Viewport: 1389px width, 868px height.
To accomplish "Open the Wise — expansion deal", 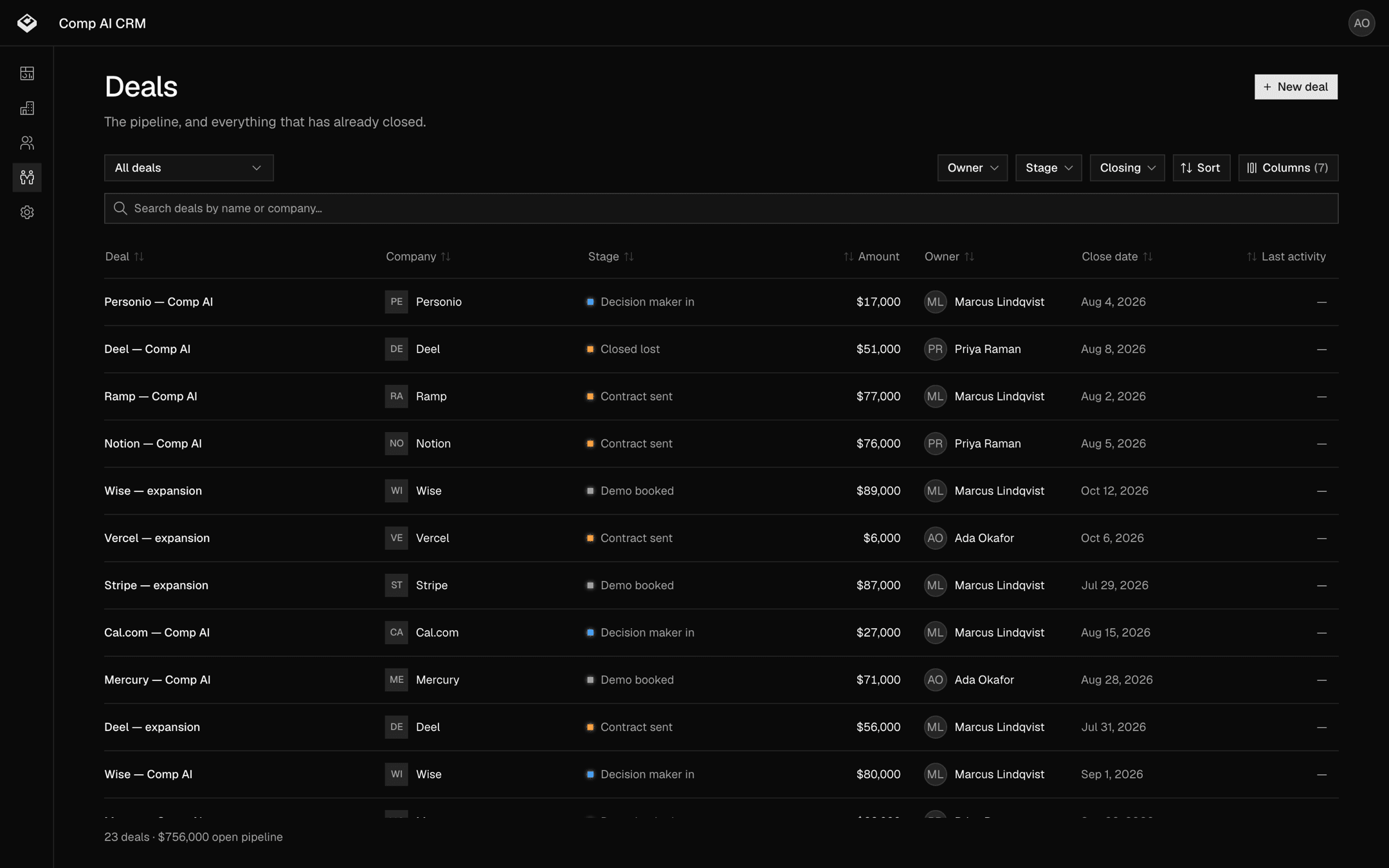I will 153,491.
